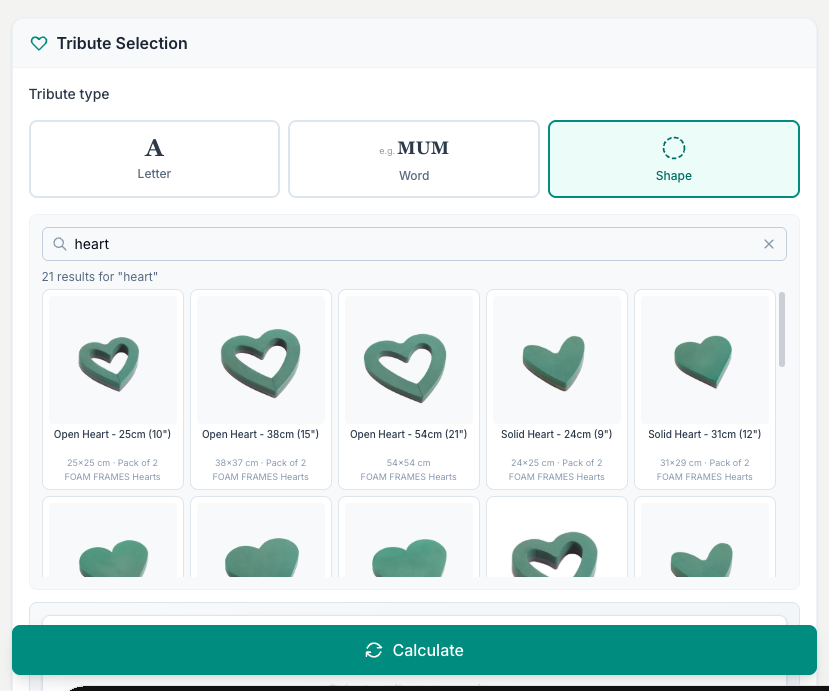
Task: Choose Solid Heart - 24cm (9") frame
Action: (x=557, y=389)
